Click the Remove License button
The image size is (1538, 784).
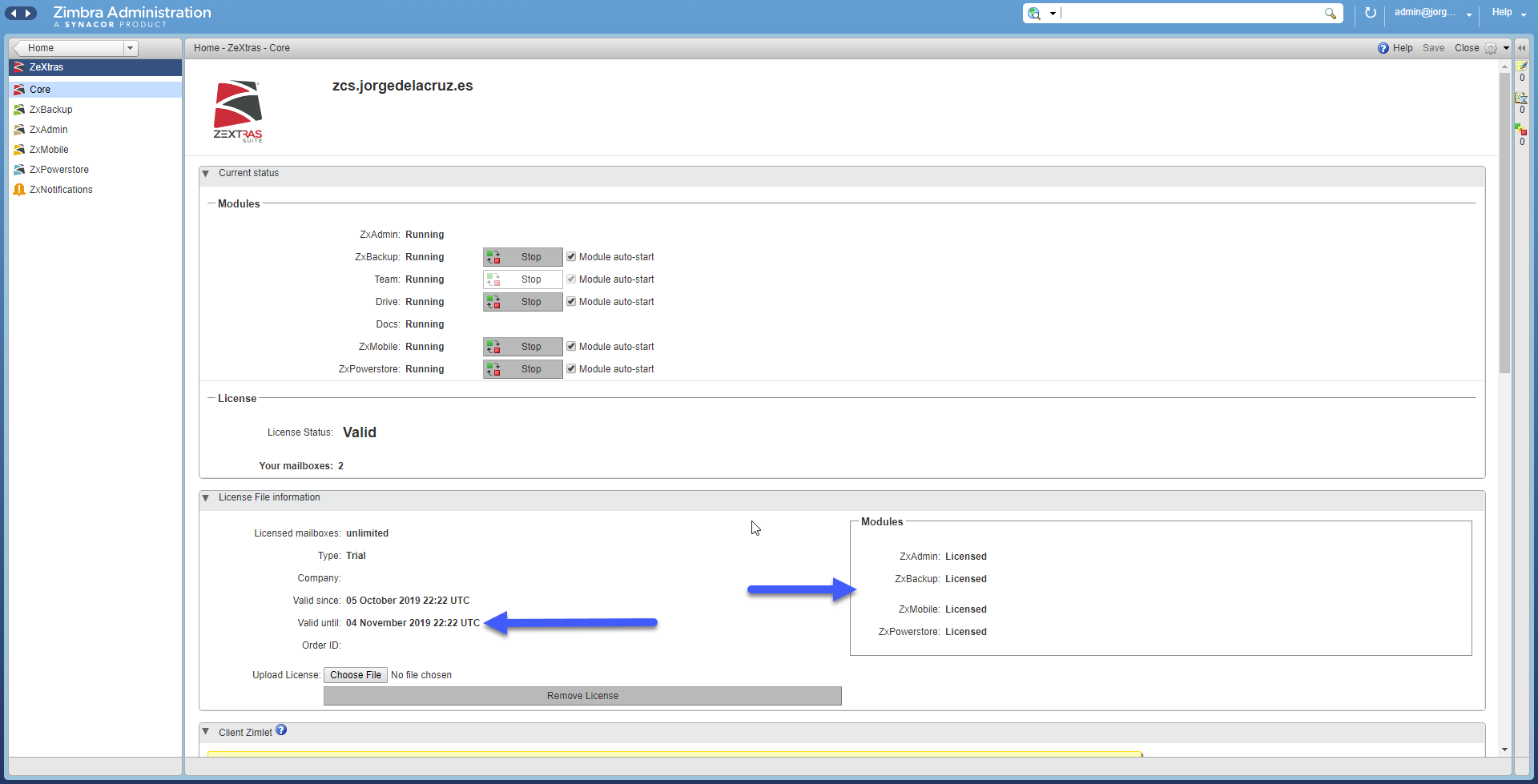(582, 696)
